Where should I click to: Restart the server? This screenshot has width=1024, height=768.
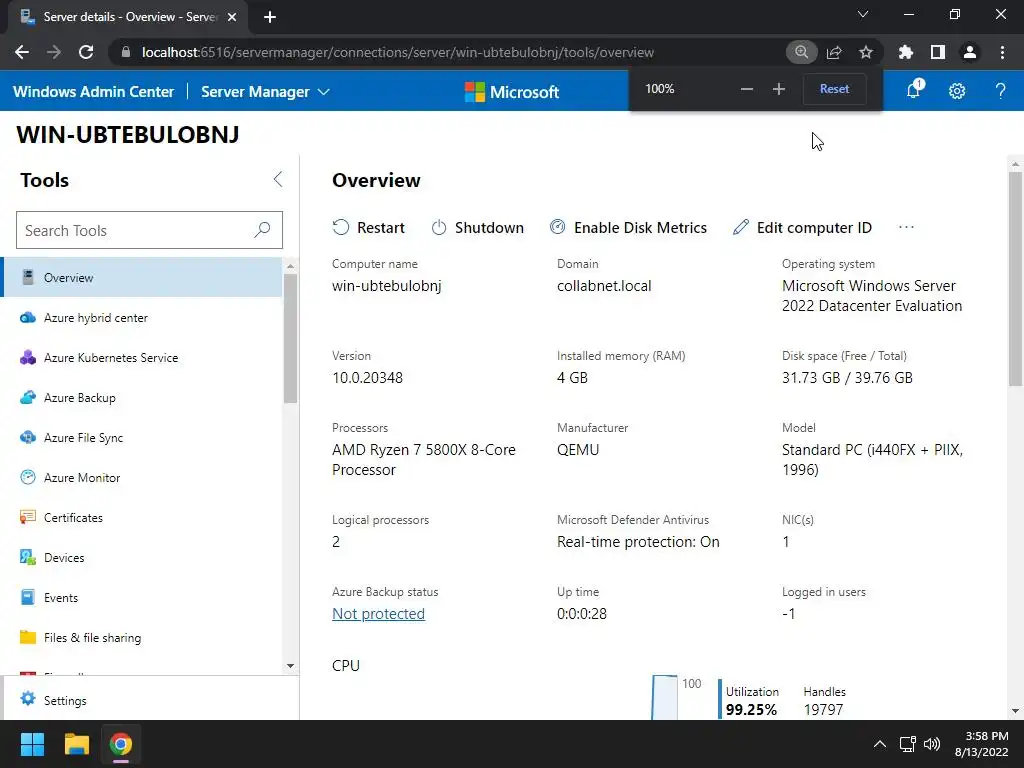coord(368,227)
